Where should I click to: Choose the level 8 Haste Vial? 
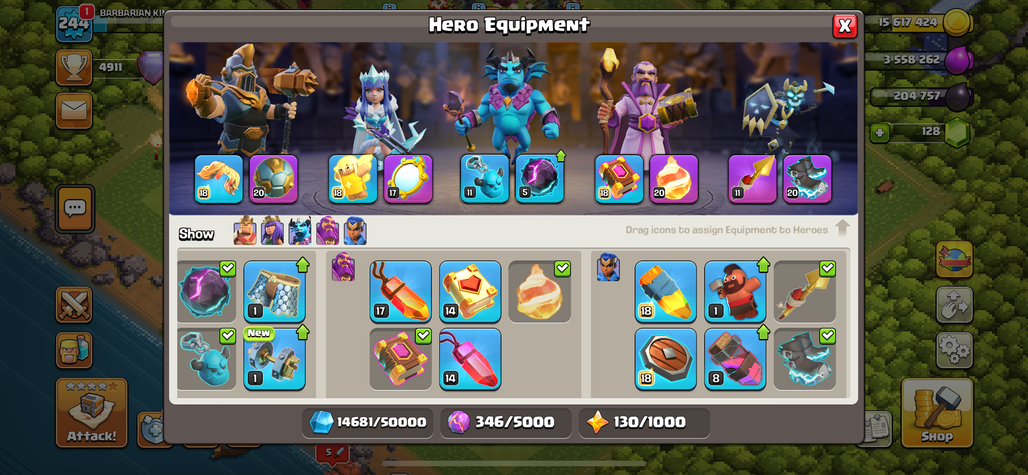735,359
